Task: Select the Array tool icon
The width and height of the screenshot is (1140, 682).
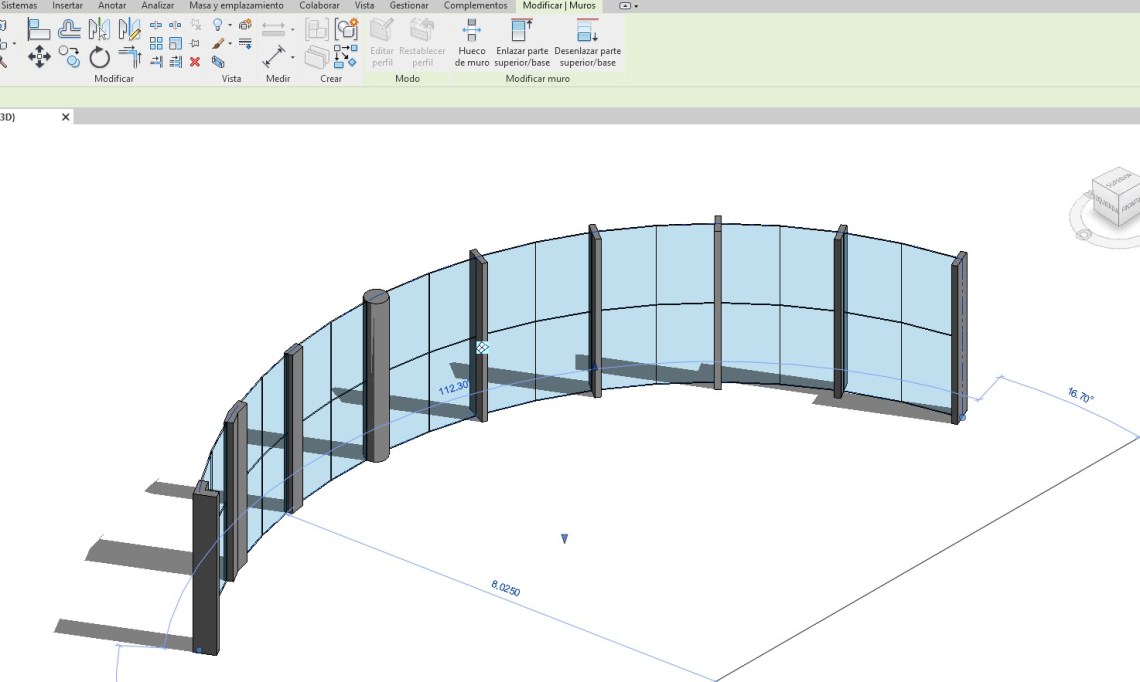Action: click(x=156, y=43)
